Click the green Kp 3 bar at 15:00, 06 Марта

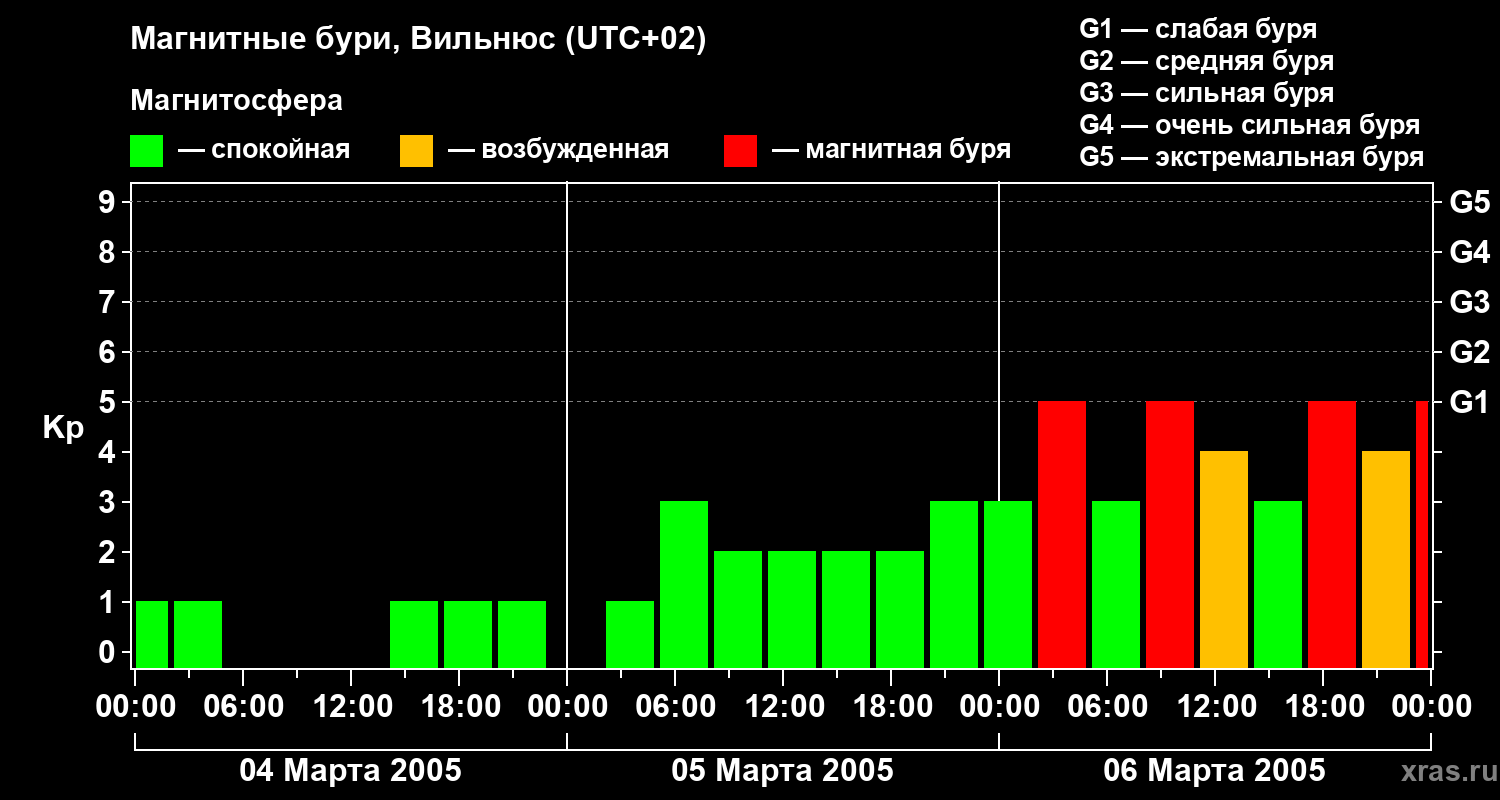[1278, 585]
